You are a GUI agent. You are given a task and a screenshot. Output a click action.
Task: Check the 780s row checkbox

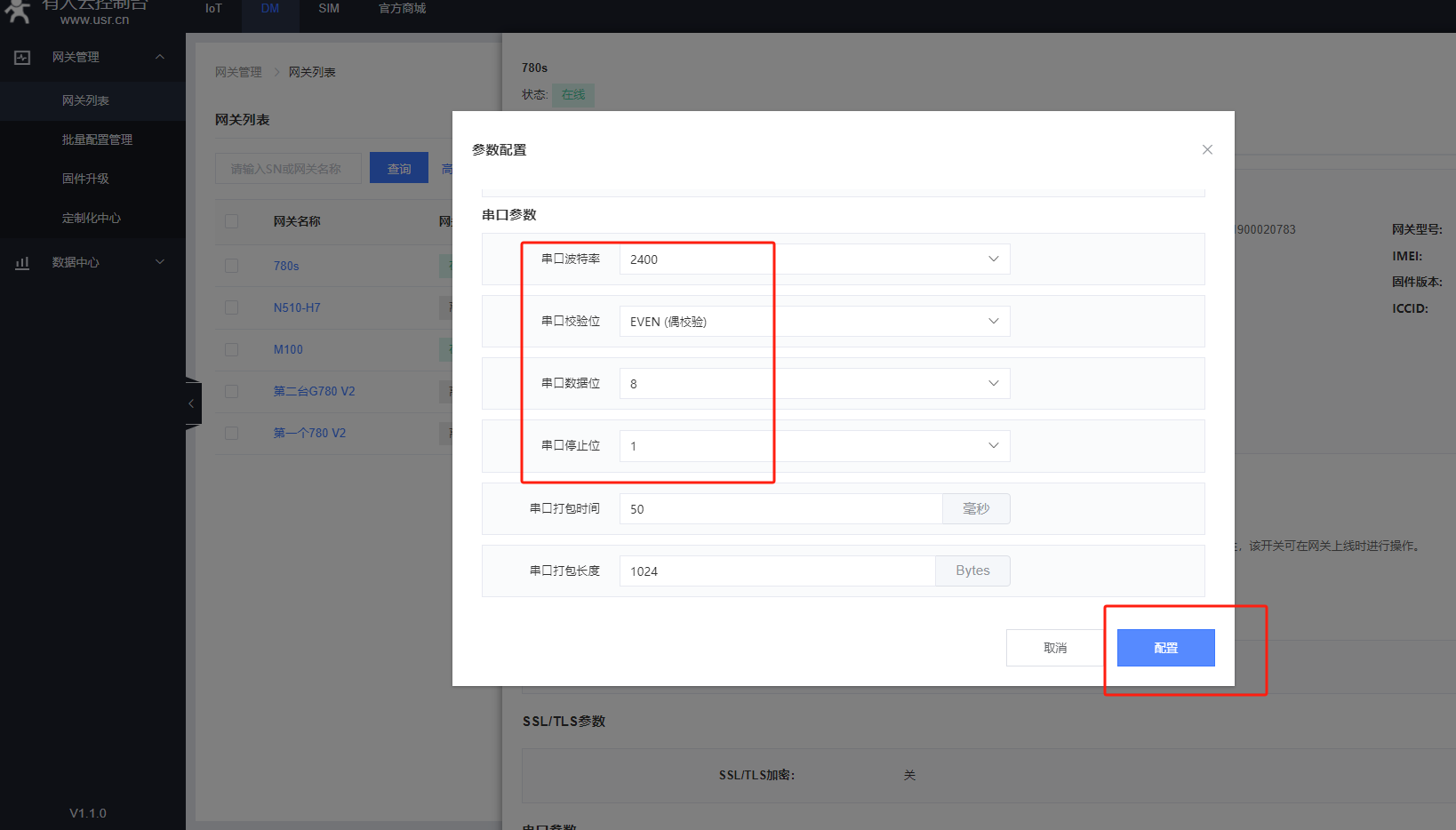(232, 266)
